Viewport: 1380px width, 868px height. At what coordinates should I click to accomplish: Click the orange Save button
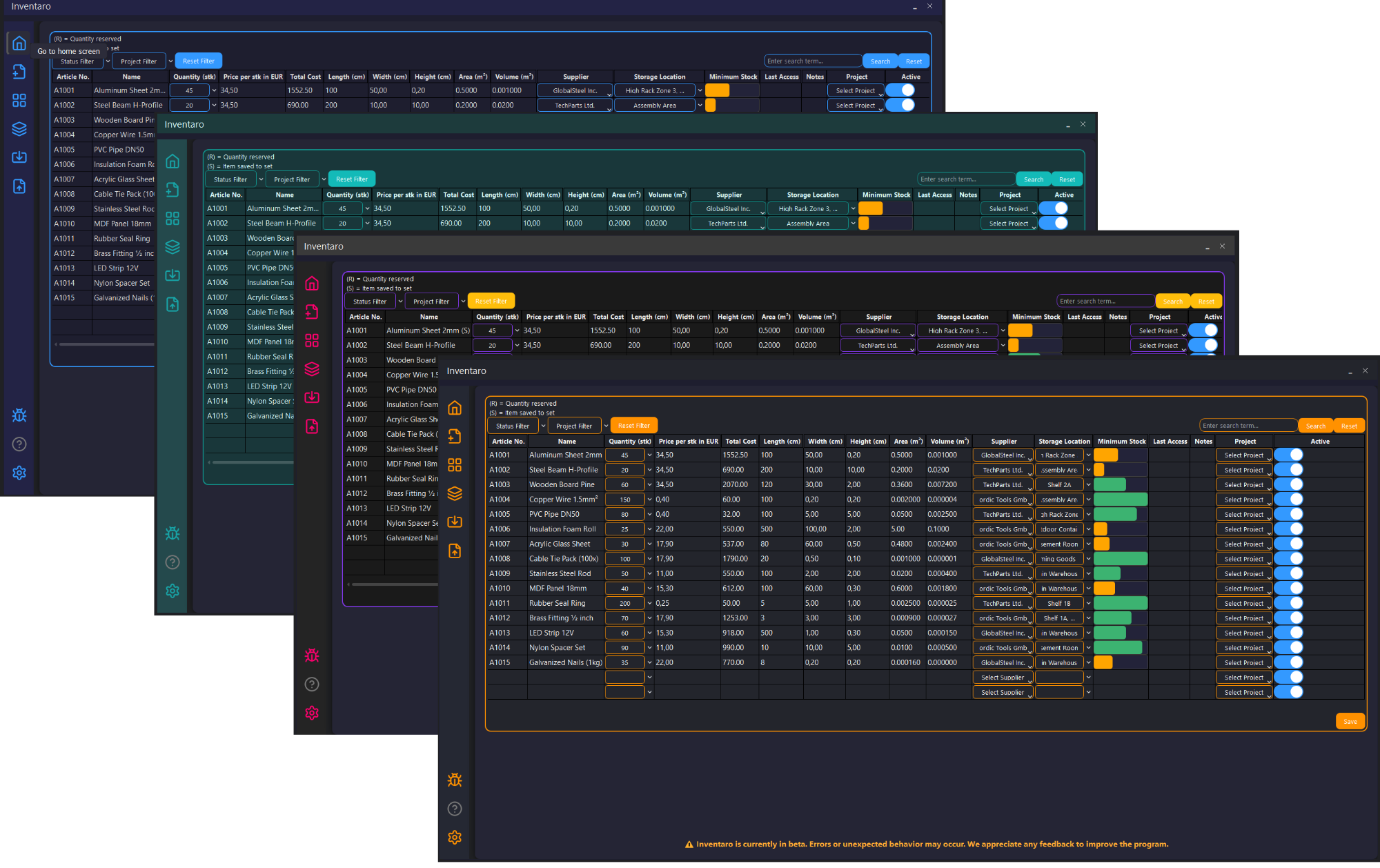[x=1350, y=722]
